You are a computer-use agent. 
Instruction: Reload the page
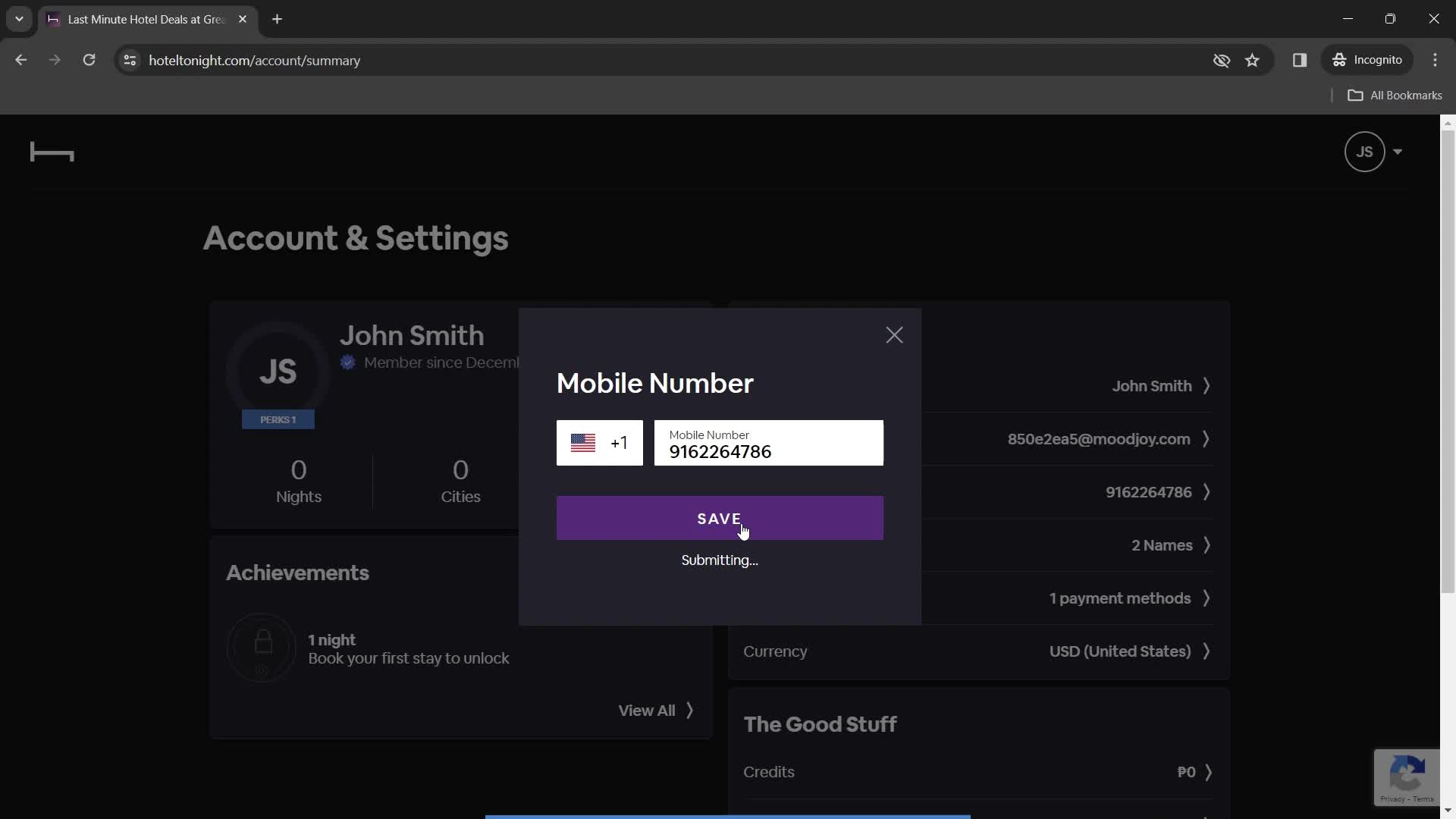89,60
